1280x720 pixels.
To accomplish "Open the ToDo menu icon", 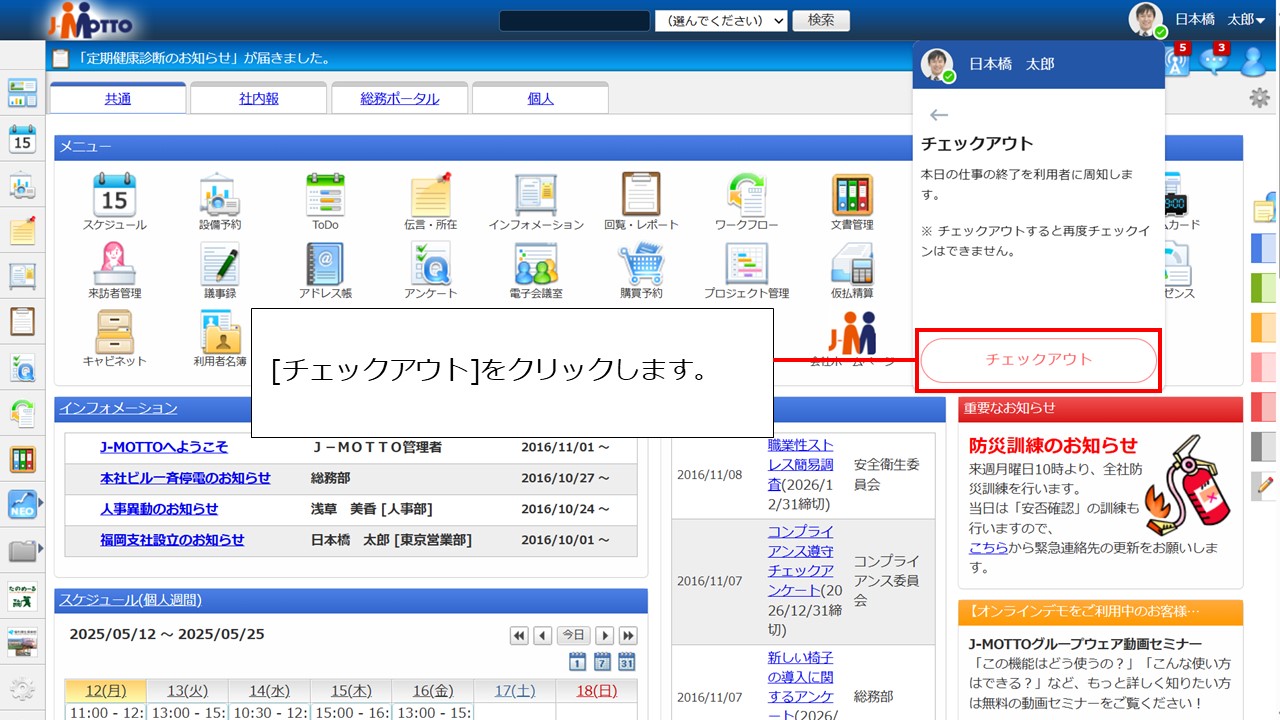I will coord(325,195).
